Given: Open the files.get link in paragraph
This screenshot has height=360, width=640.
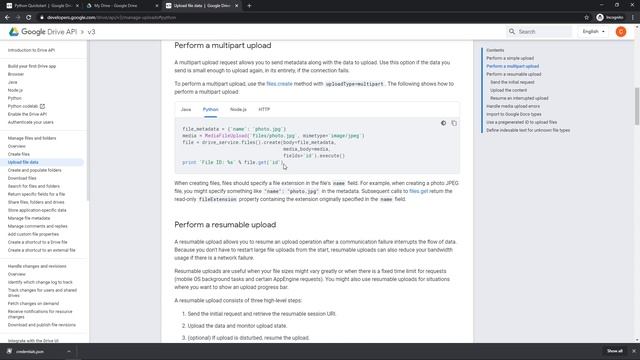Looking at the screenshot, I should pos(418,191).
